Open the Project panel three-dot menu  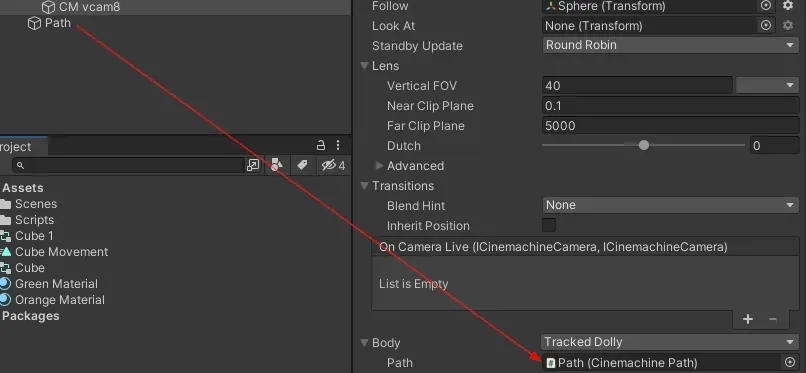click(338, 145)
